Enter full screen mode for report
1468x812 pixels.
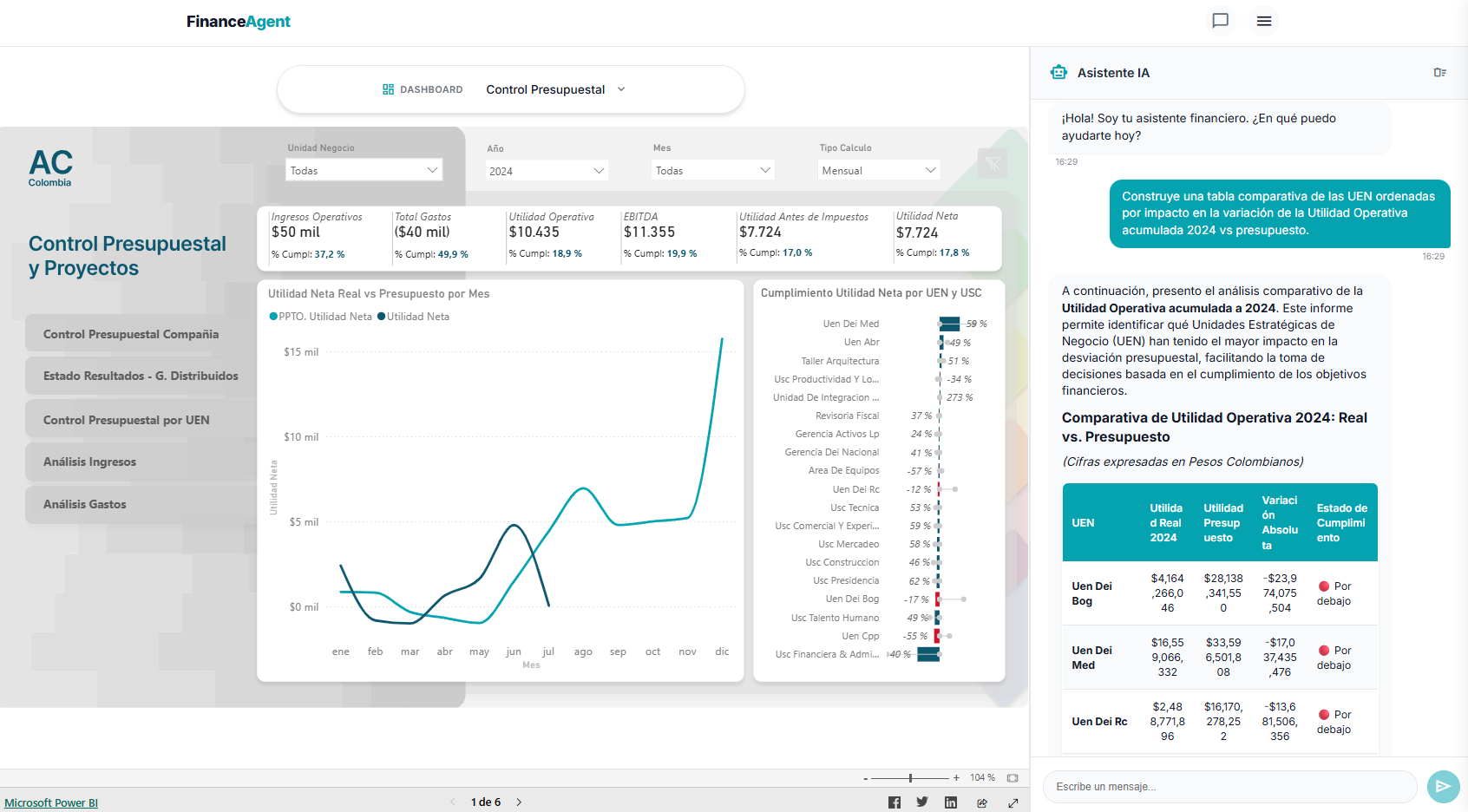pyautogui.click(x=1013, y=802)
